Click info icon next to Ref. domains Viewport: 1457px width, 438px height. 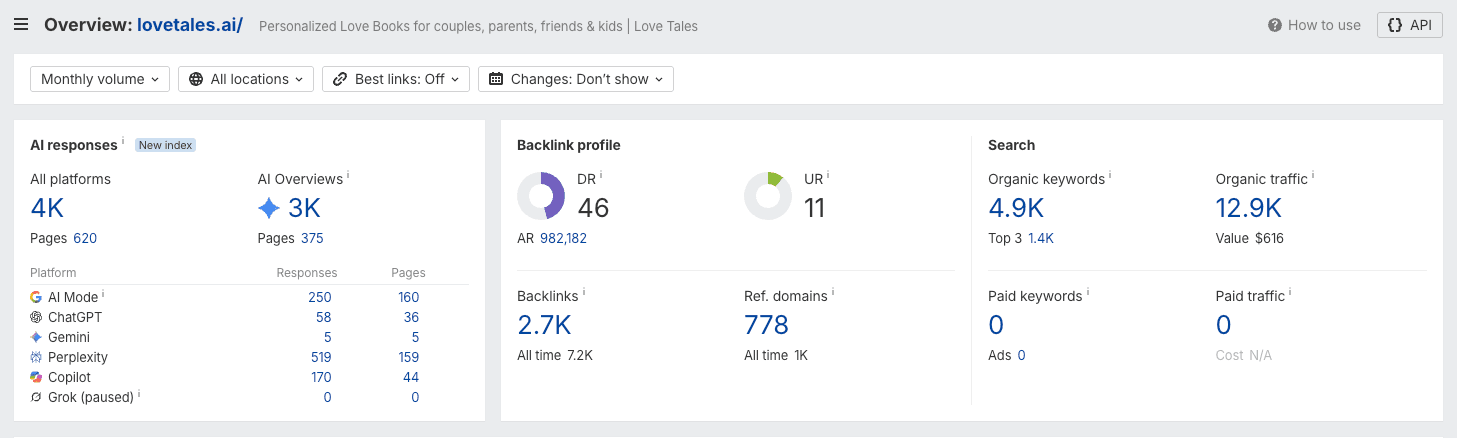click(832, 293)
